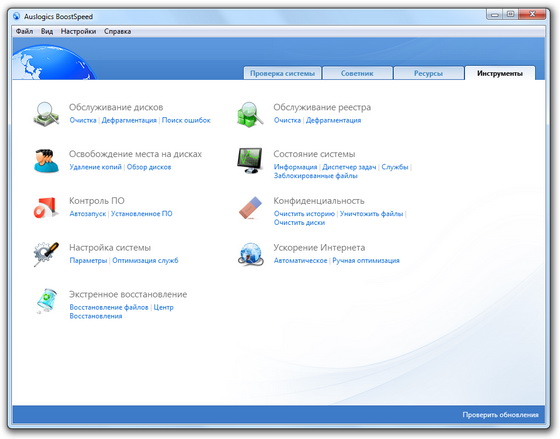Click the Ускорение Интернета heading
Viewport: 560px width, 439px height.
[x=319, y=248]
